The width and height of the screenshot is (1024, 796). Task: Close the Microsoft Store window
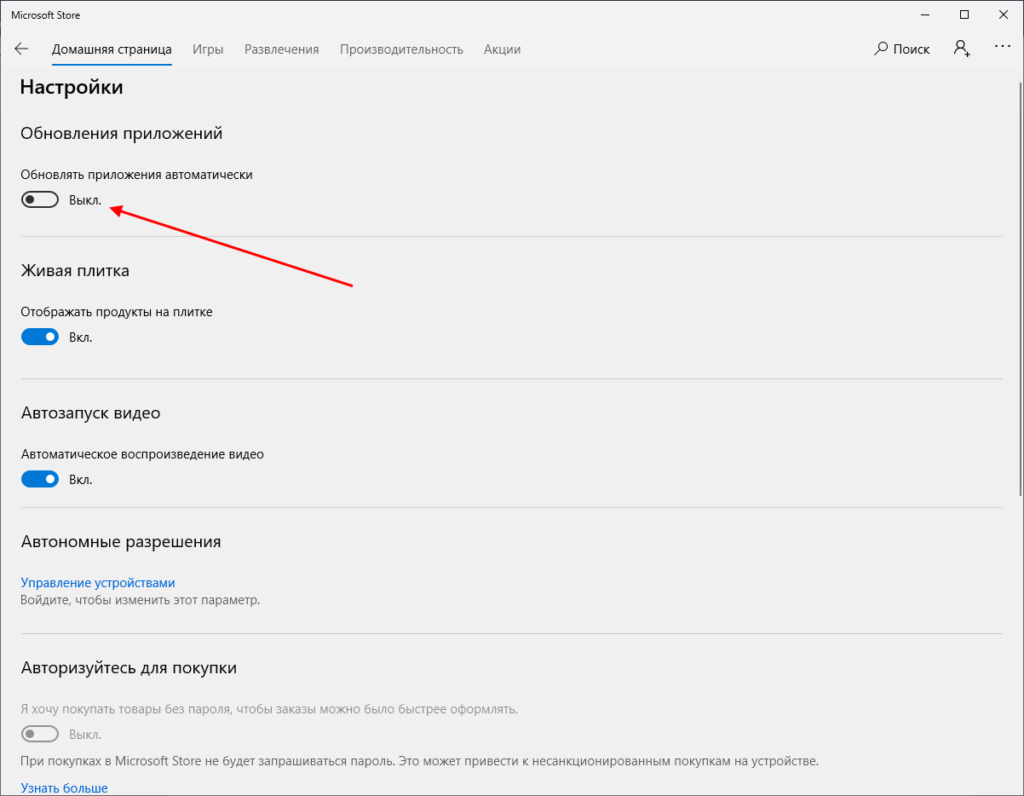[x=1003, y=14]
